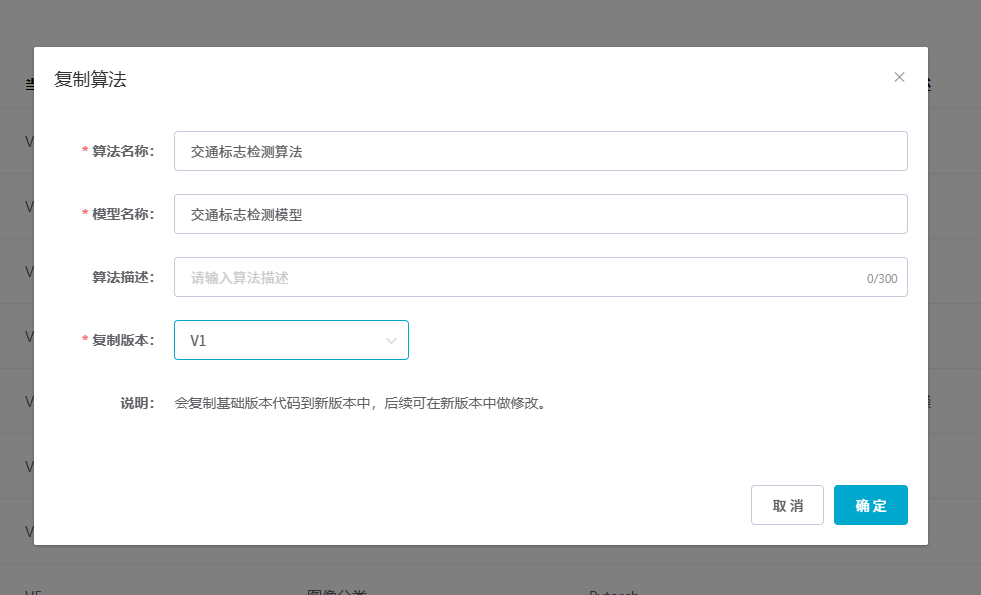The image size is (981, 595).
Task: Click the 0/300 character counter
Action: 881,279
